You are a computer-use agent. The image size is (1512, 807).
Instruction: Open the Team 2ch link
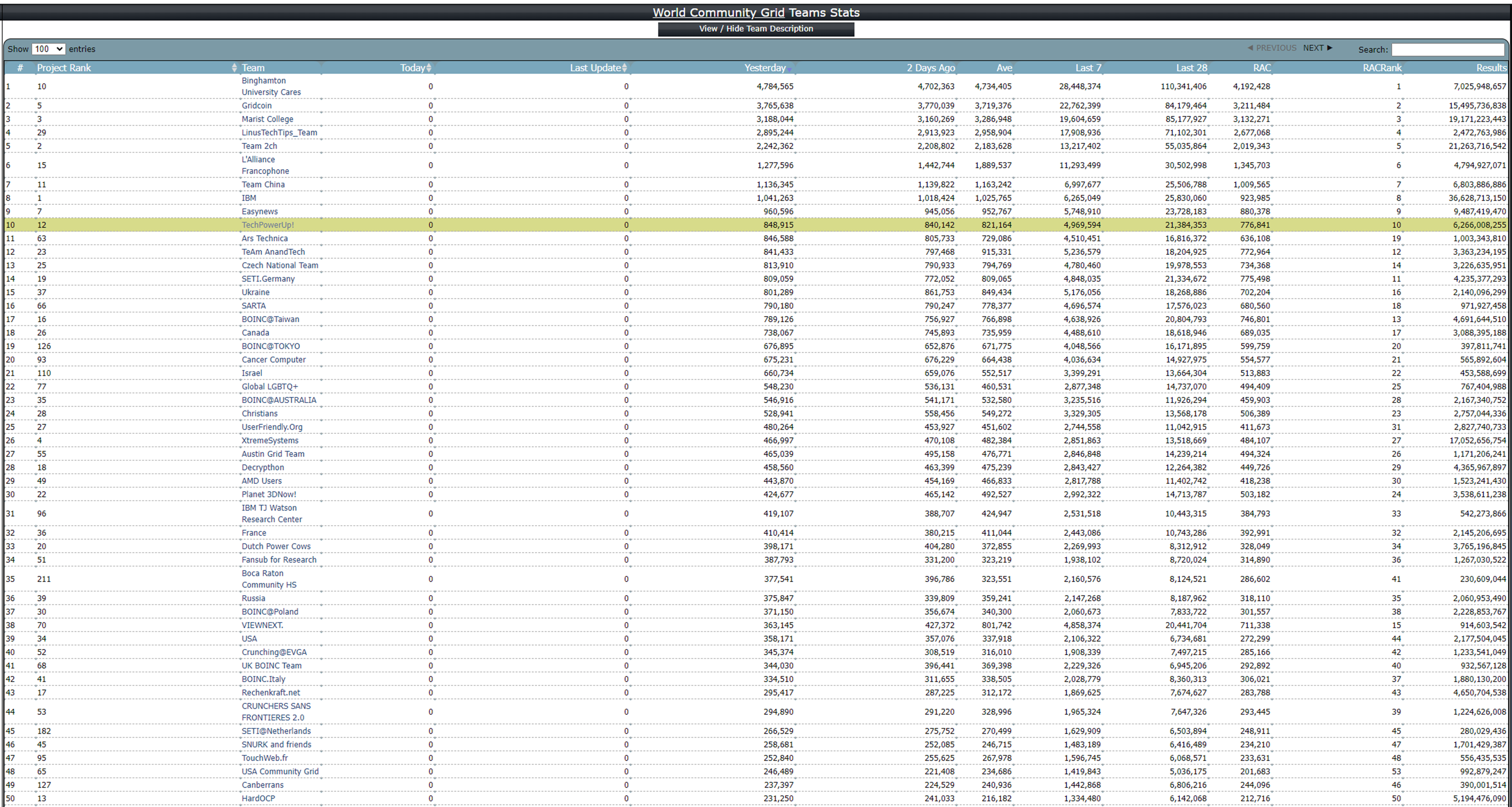(259, 146)
